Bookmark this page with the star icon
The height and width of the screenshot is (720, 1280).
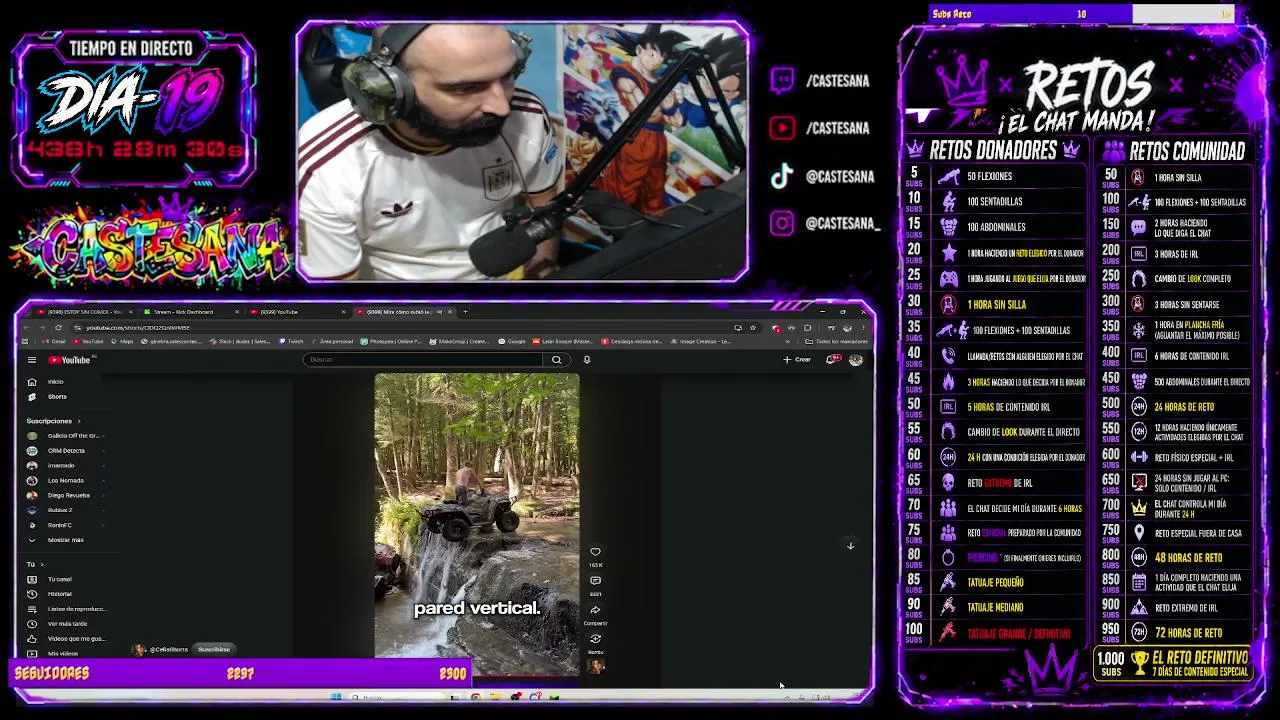click(x=751, y=328)
